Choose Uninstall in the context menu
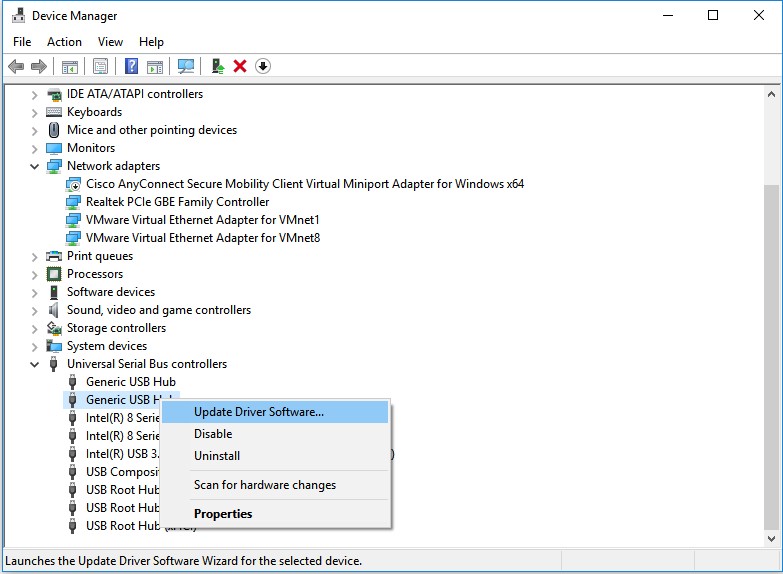783x574 pixels. 275,456
